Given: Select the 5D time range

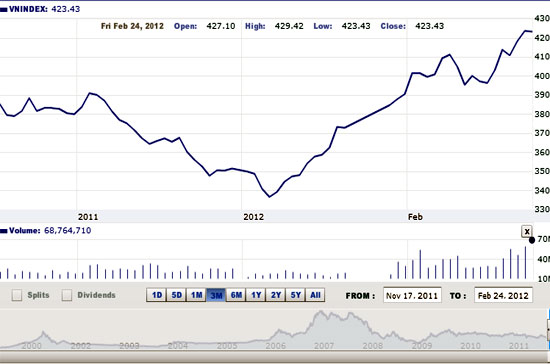Looking at the screenshot, I should 176,295.
